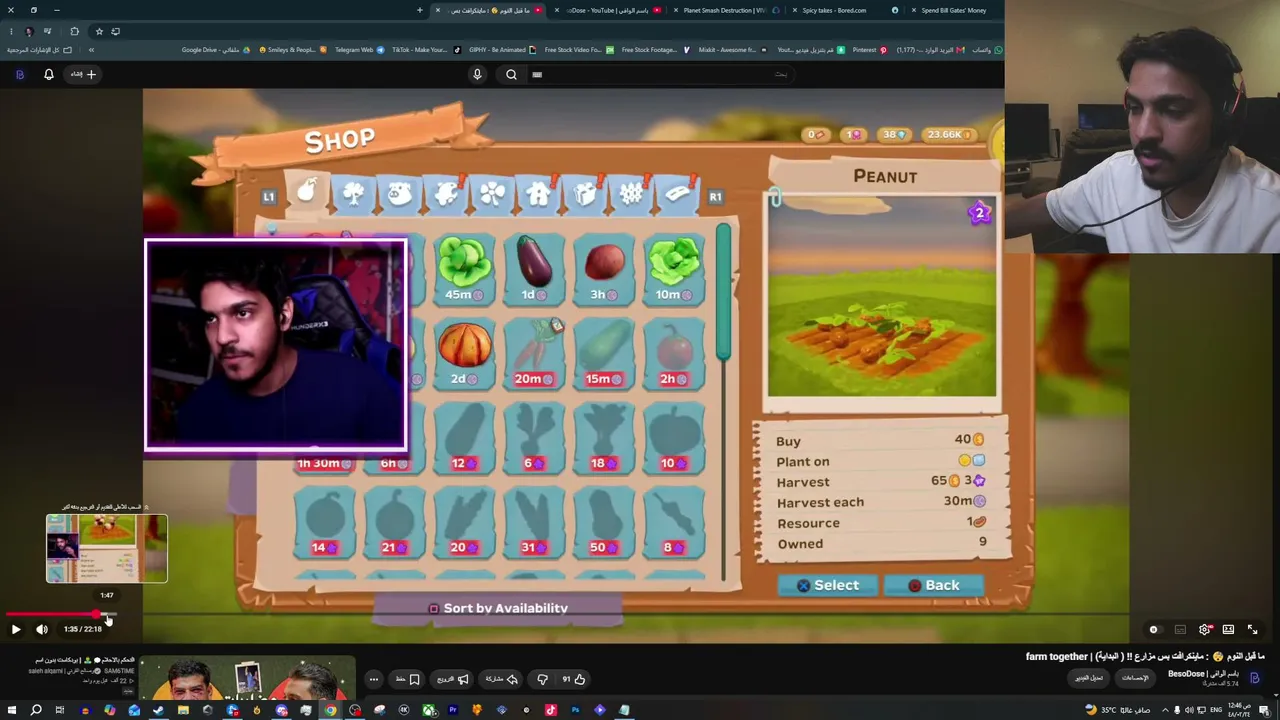1280x720 pixels.
Task: Open the Google Drive bookmark
Action: (217, 50)
